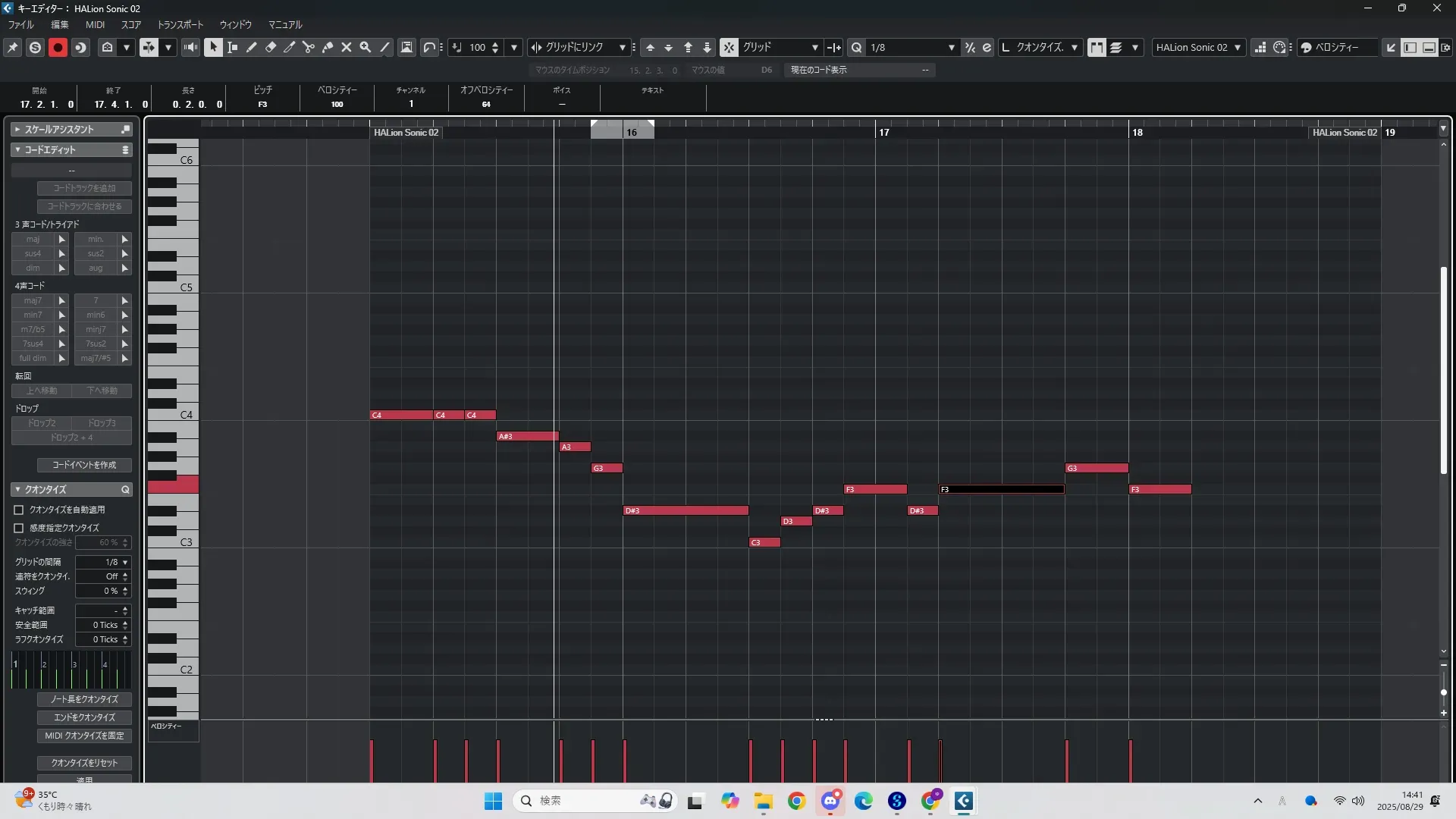Select the Split scissors tool
1456x819 pixels.
point(308,47)
